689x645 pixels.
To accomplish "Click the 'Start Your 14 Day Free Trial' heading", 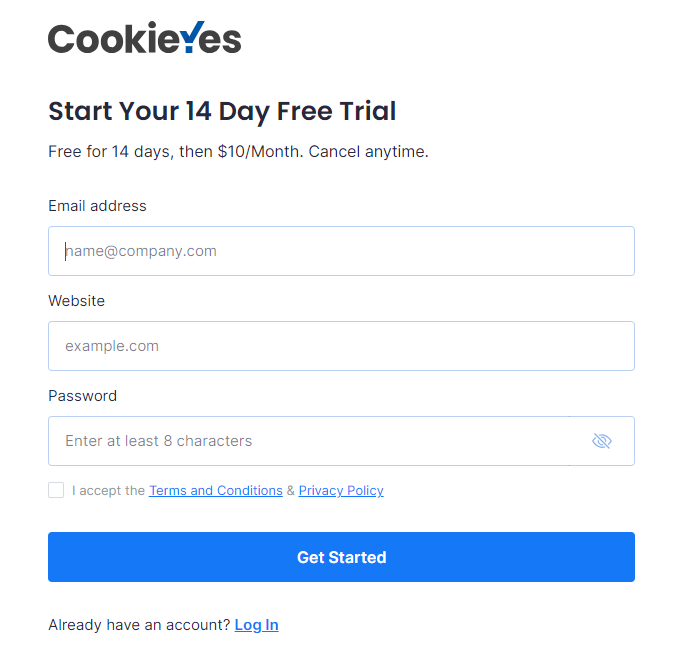I will [x=222, y=111].
